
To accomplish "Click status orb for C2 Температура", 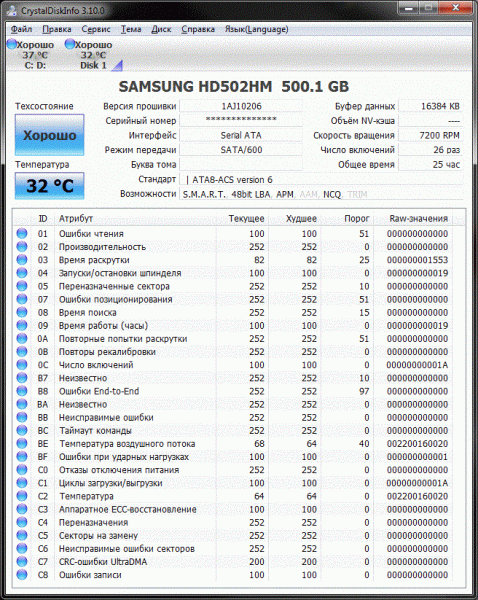I will tap(22, 496).
